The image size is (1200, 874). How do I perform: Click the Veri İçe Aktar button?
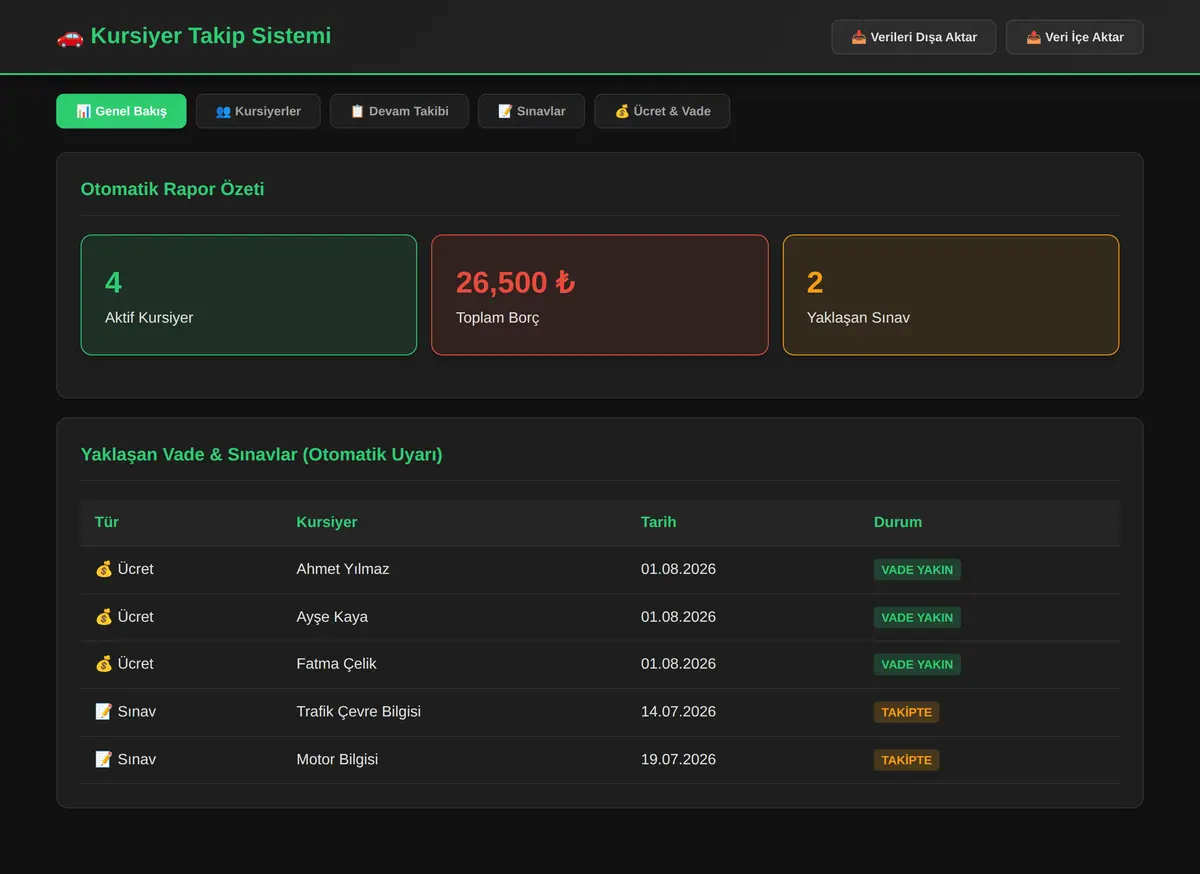1075,37
